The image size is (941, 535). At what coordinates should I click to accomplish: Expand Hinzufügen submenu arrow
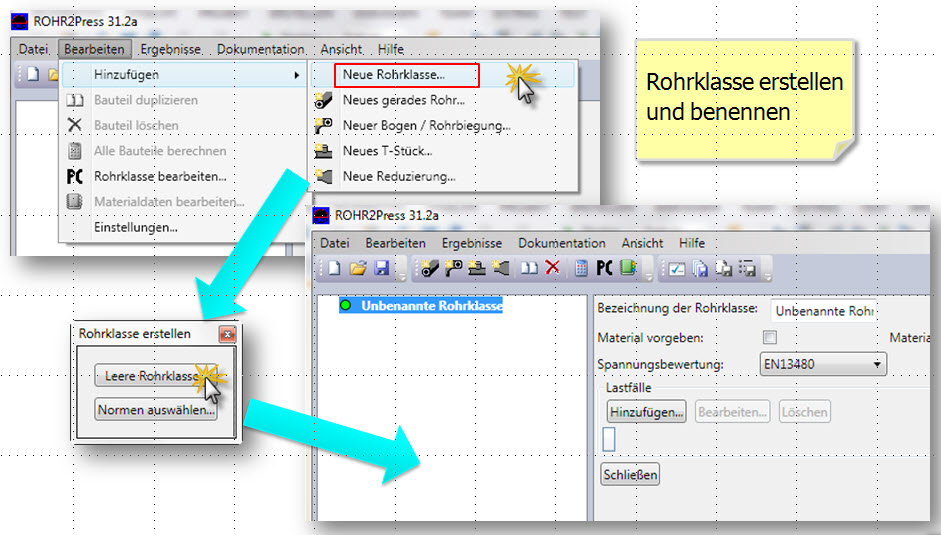[x=296, y=75]
